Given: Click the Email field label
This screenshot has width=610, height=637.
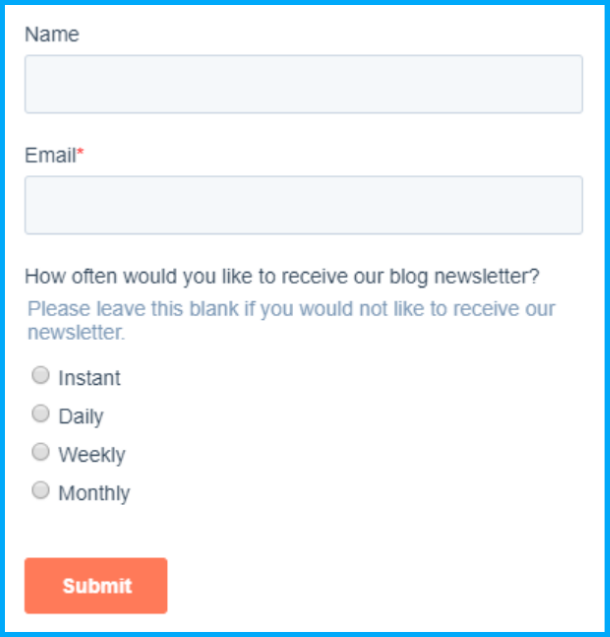Looking at the screenshot, I should (50, 156).
